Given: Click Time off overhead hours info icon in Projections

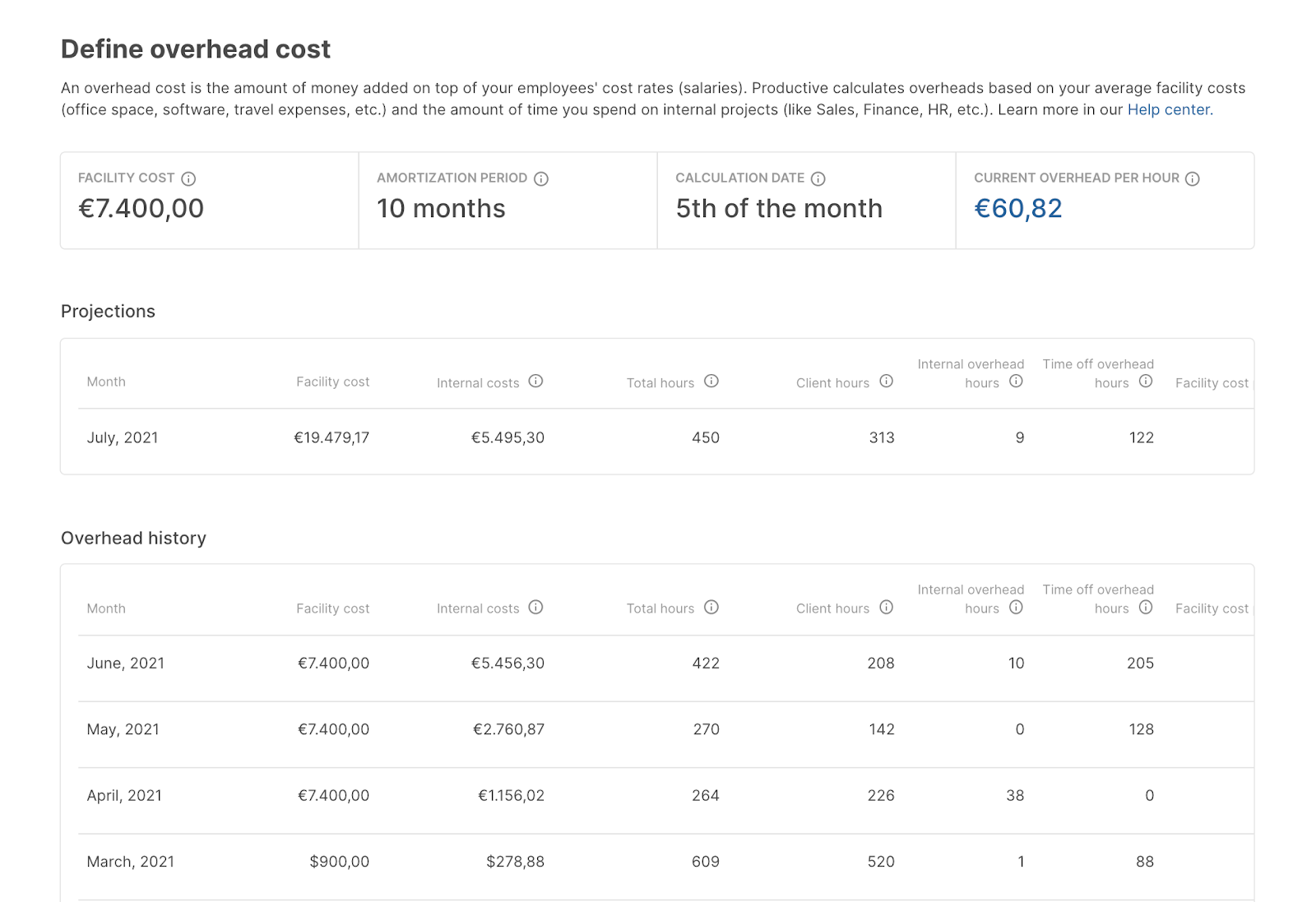Looking at the screenshot, I should click(1146, 381).
